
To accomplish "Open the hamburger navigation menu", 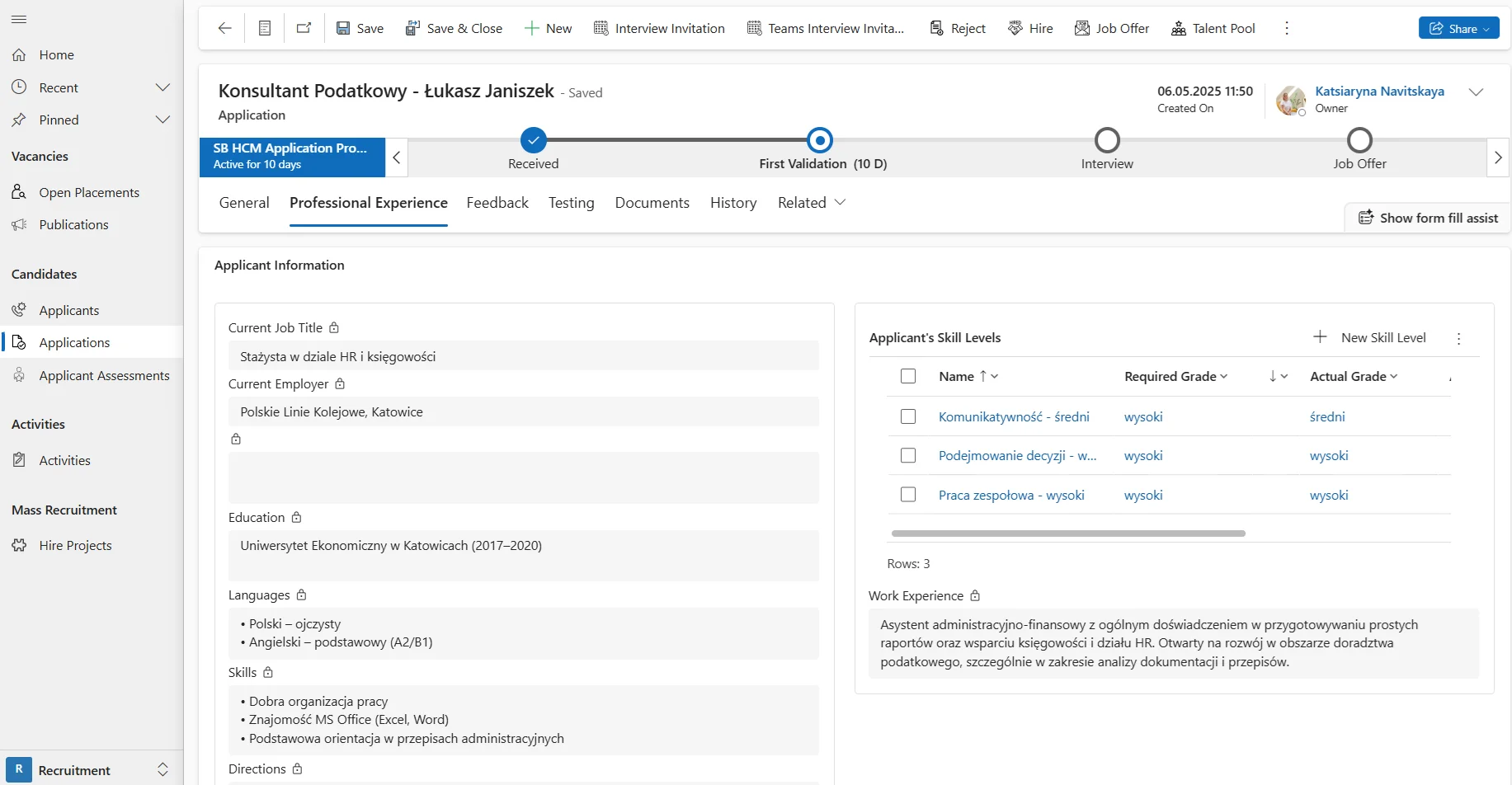I will [x=19, y=19].
